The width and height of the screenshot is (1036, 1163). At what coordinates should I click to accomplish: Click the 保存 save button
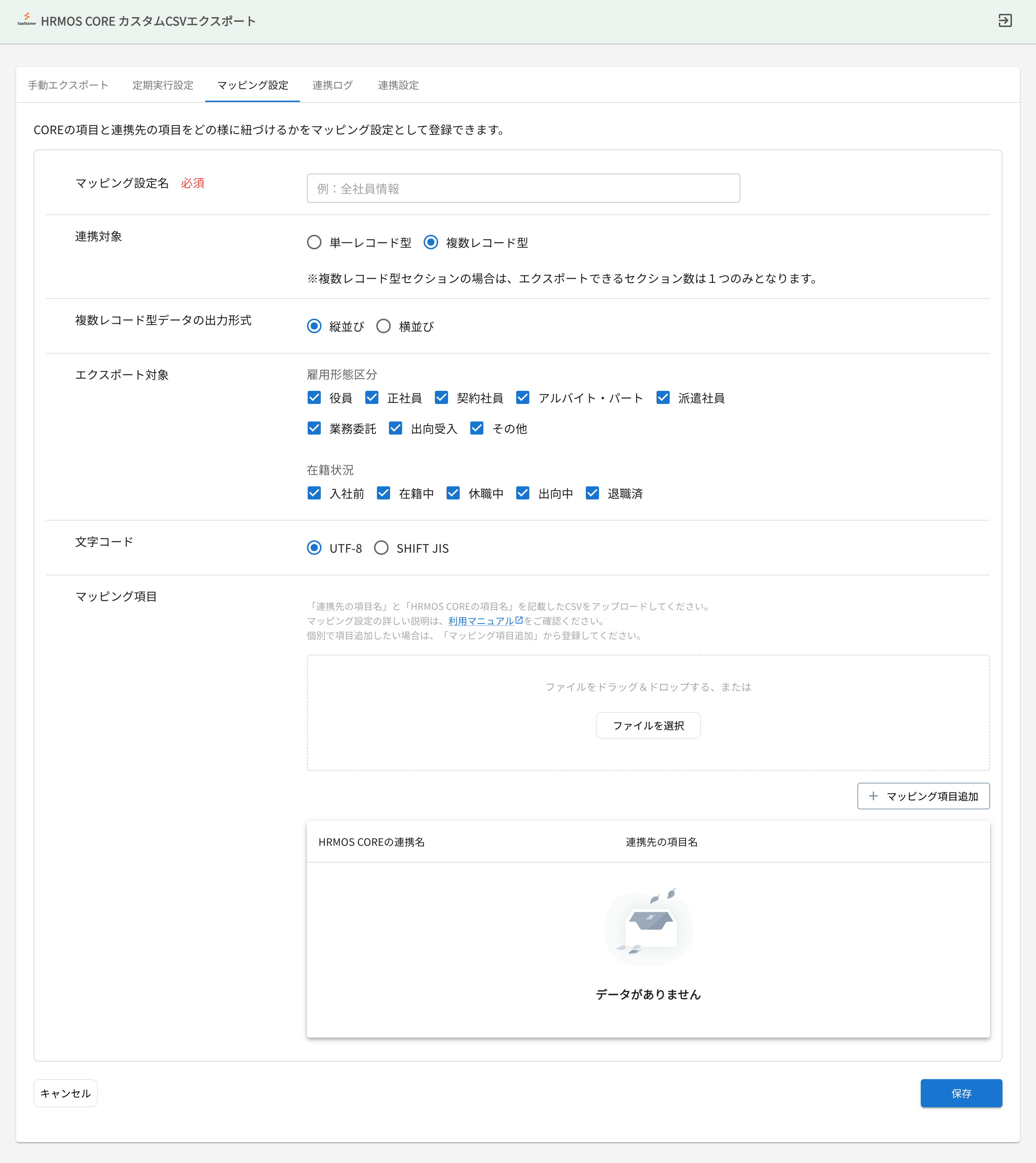[961, 1093]
